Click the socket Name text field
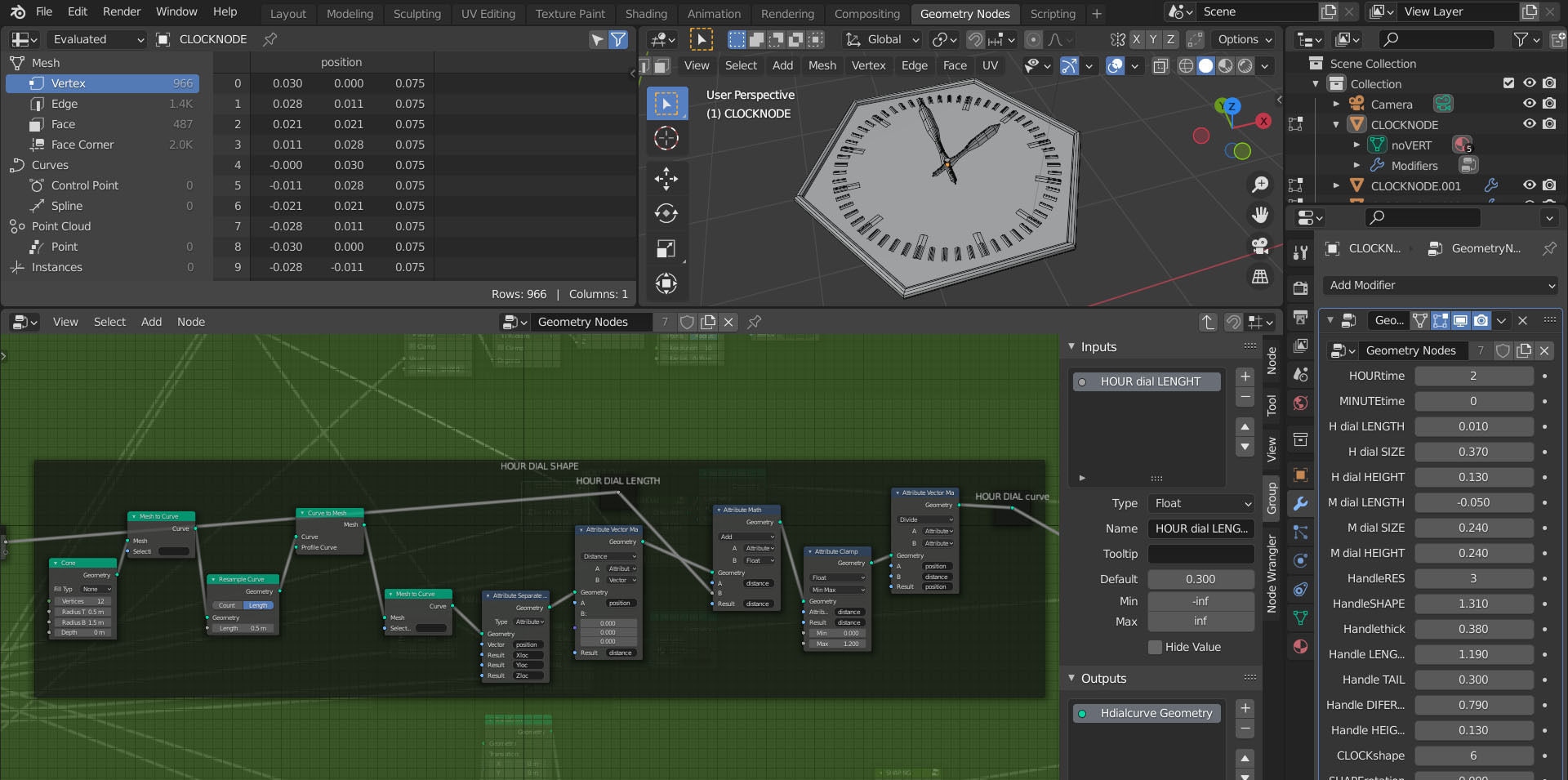The height and width of the screenshot is (780, 1568). tap(1200, 528)
